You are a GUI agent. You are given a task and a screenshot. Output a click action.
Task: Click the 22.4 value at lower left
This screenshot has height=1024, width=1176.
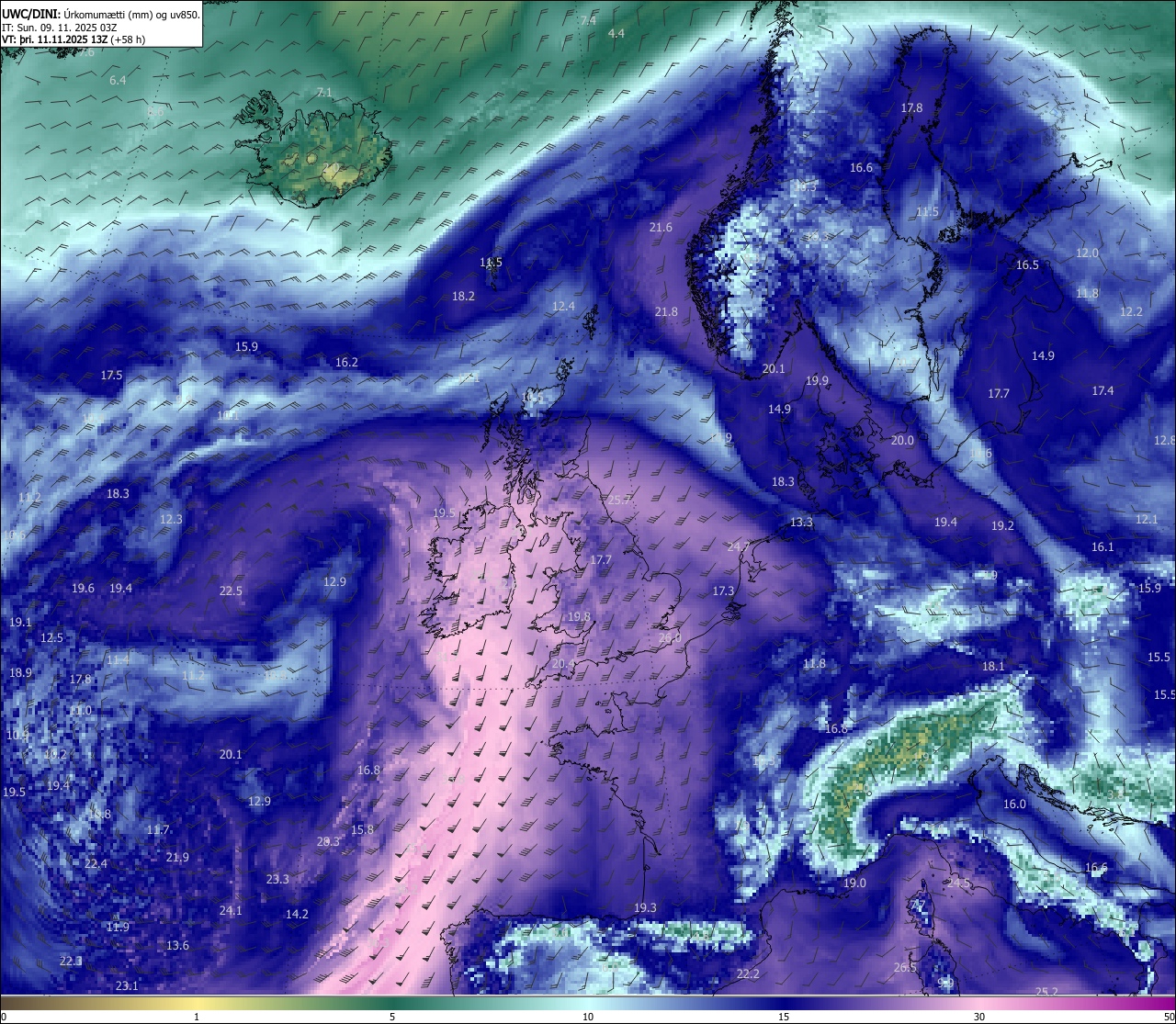point(96,864)
